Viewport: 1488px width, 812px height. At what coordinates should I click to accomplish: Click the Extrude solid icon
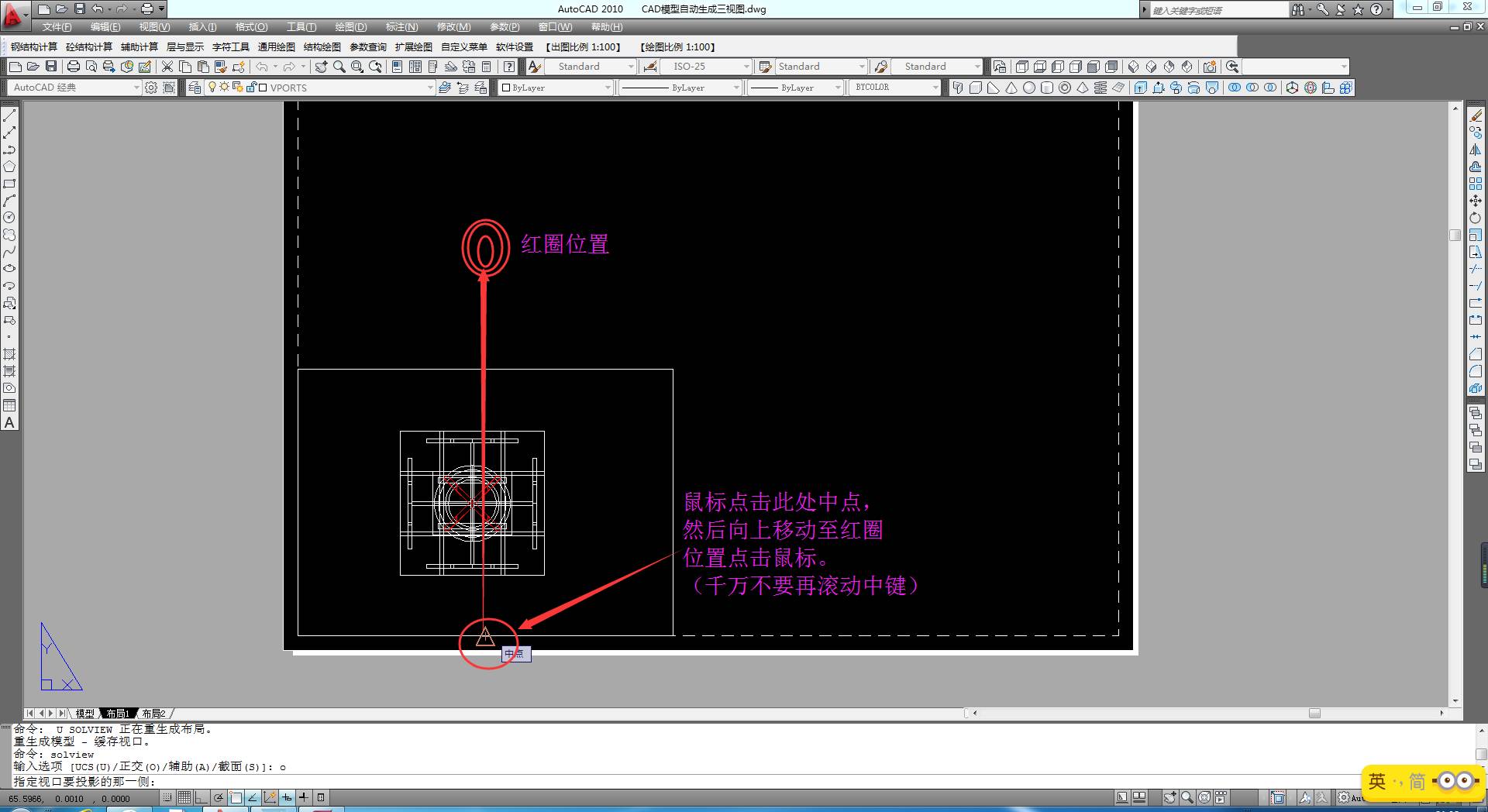point(1141,88)
